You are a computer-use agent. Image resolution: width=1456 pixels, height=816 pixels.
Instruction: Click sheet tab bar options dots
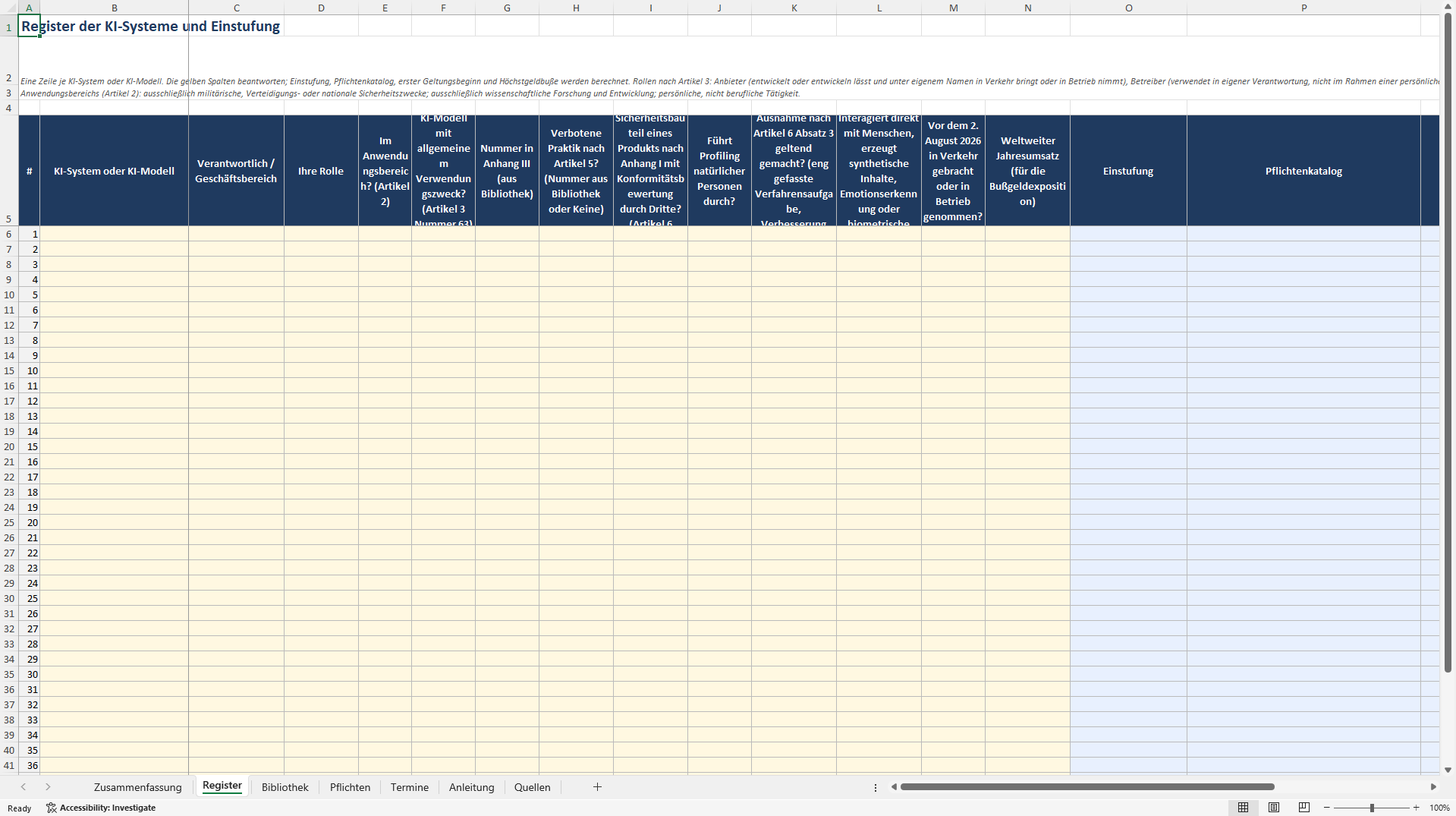tap(876, 787)
